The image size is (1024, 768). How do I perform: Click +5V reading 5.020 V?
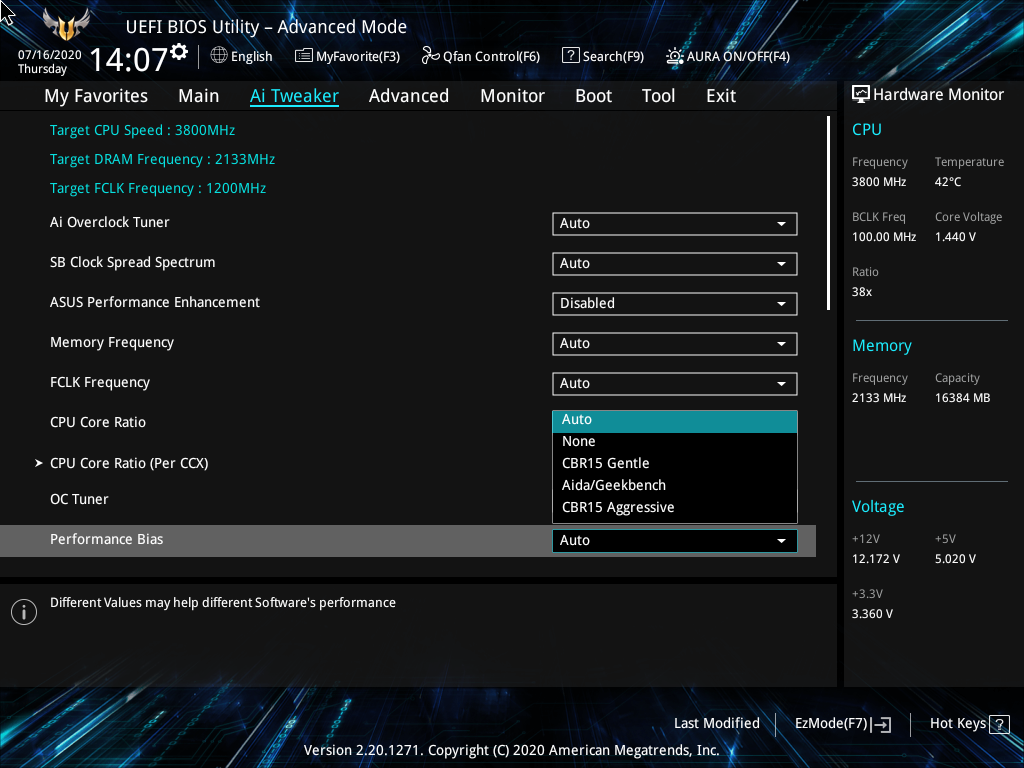point(955,559)
